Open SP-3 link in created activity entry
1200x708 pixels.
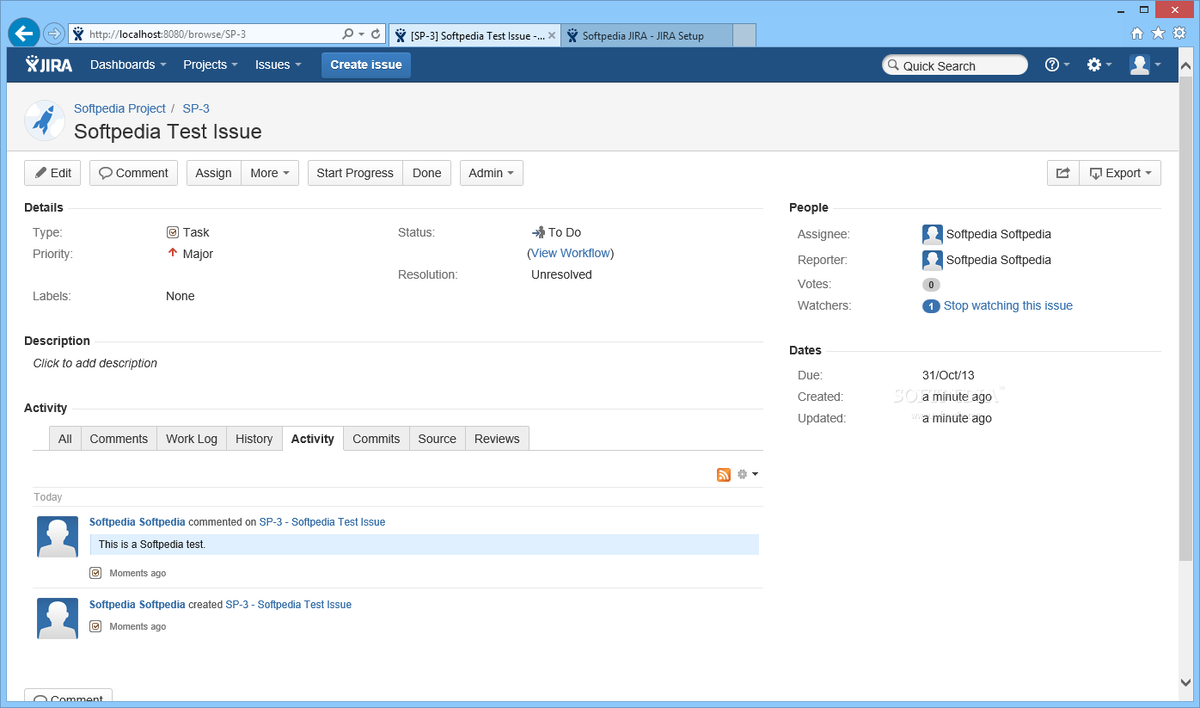[x=289, y=605]
